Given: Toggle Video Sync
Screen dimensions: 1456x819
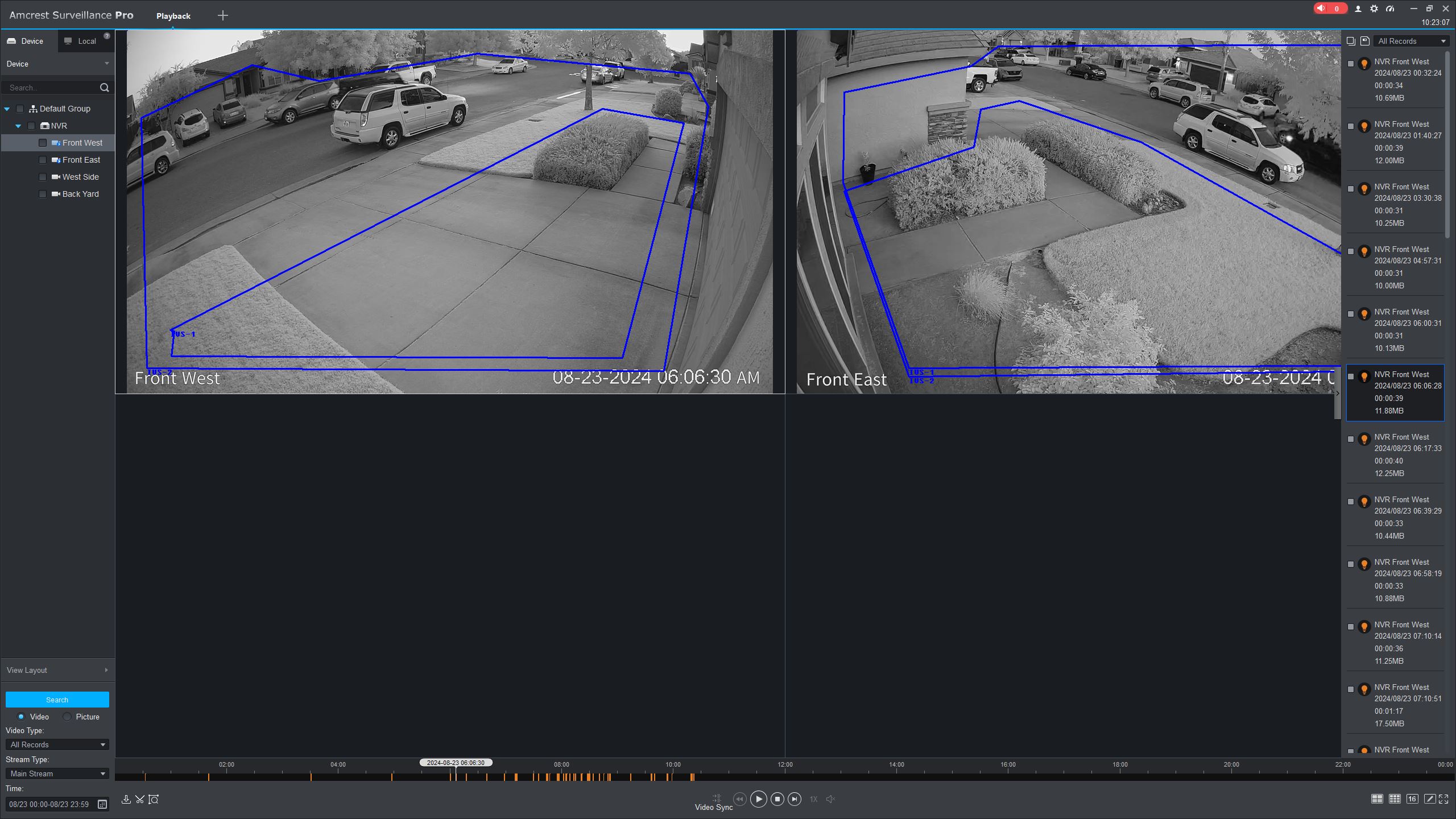Looking at the screenshot, I should [x=714, y=803].
